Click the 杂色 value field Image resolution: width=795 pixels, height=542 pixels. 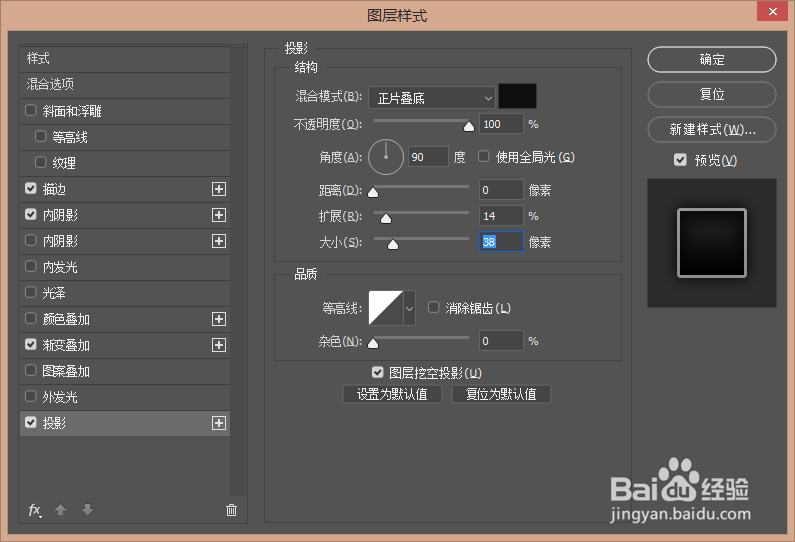click(x=501, y=340)
